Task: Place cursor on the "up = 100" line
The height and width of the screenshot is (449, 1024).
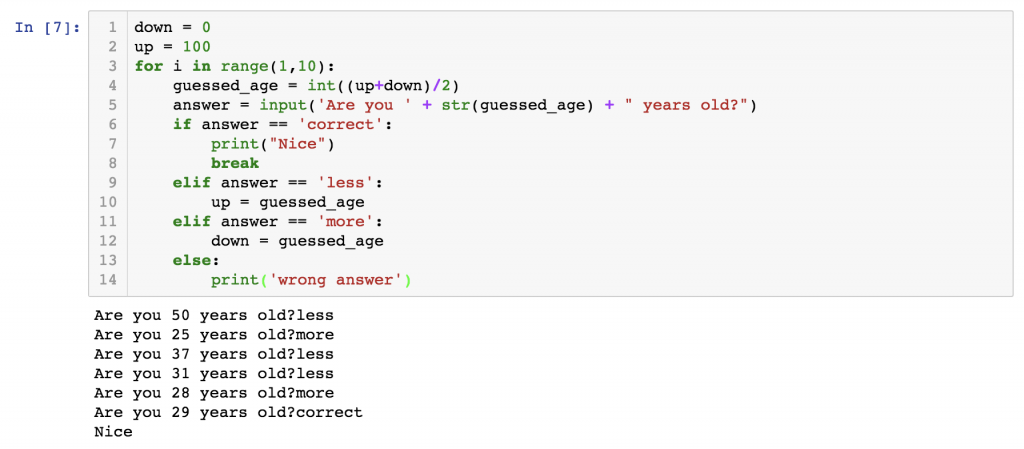Action: pyautogui.click(x=172, y=47)
